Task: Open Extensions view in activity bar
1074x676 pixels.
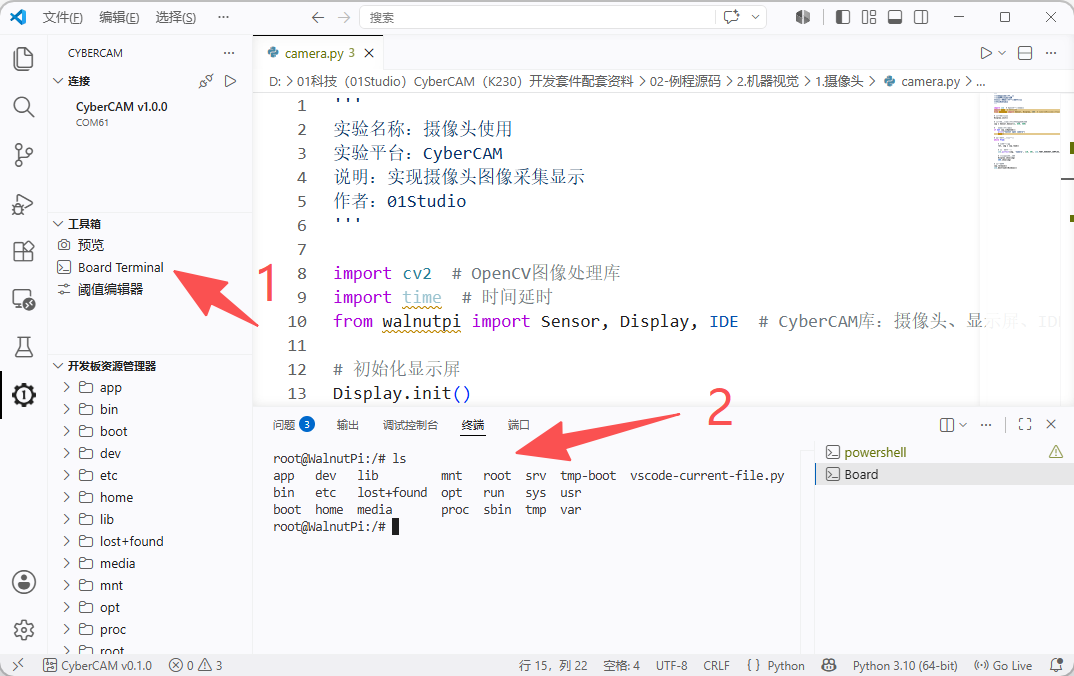Action: [23, 251]
